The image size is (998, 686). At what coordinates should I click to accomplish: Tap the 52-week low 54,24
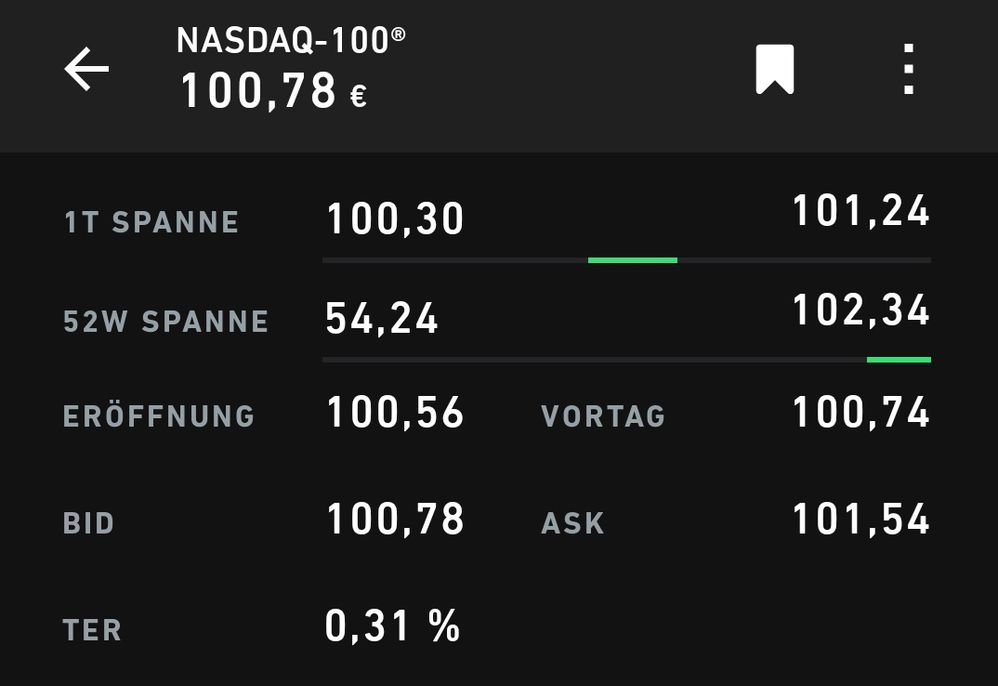(382, 320)
